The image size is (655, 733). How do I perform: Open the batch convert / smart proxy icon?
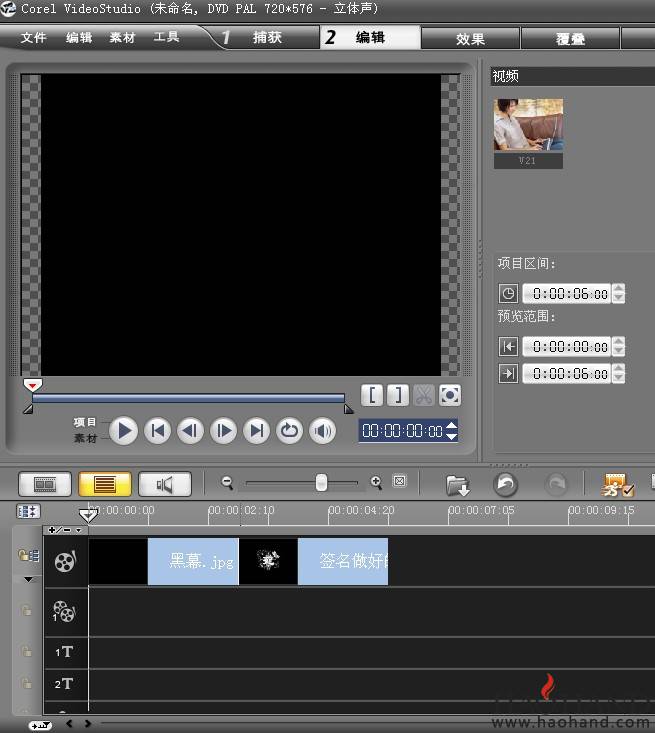(x=617, y=485)
